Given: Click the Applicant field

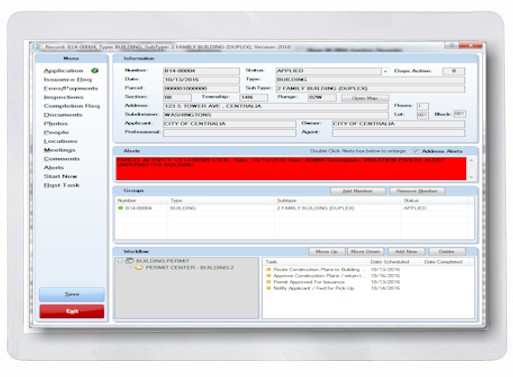Looking at the screenshot, I should [229, 124].
